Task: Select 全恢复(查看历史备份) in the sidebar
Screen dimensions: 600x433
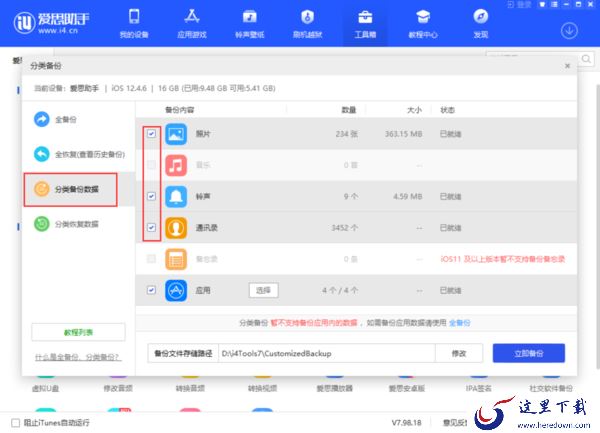Action: coord(78,154)
